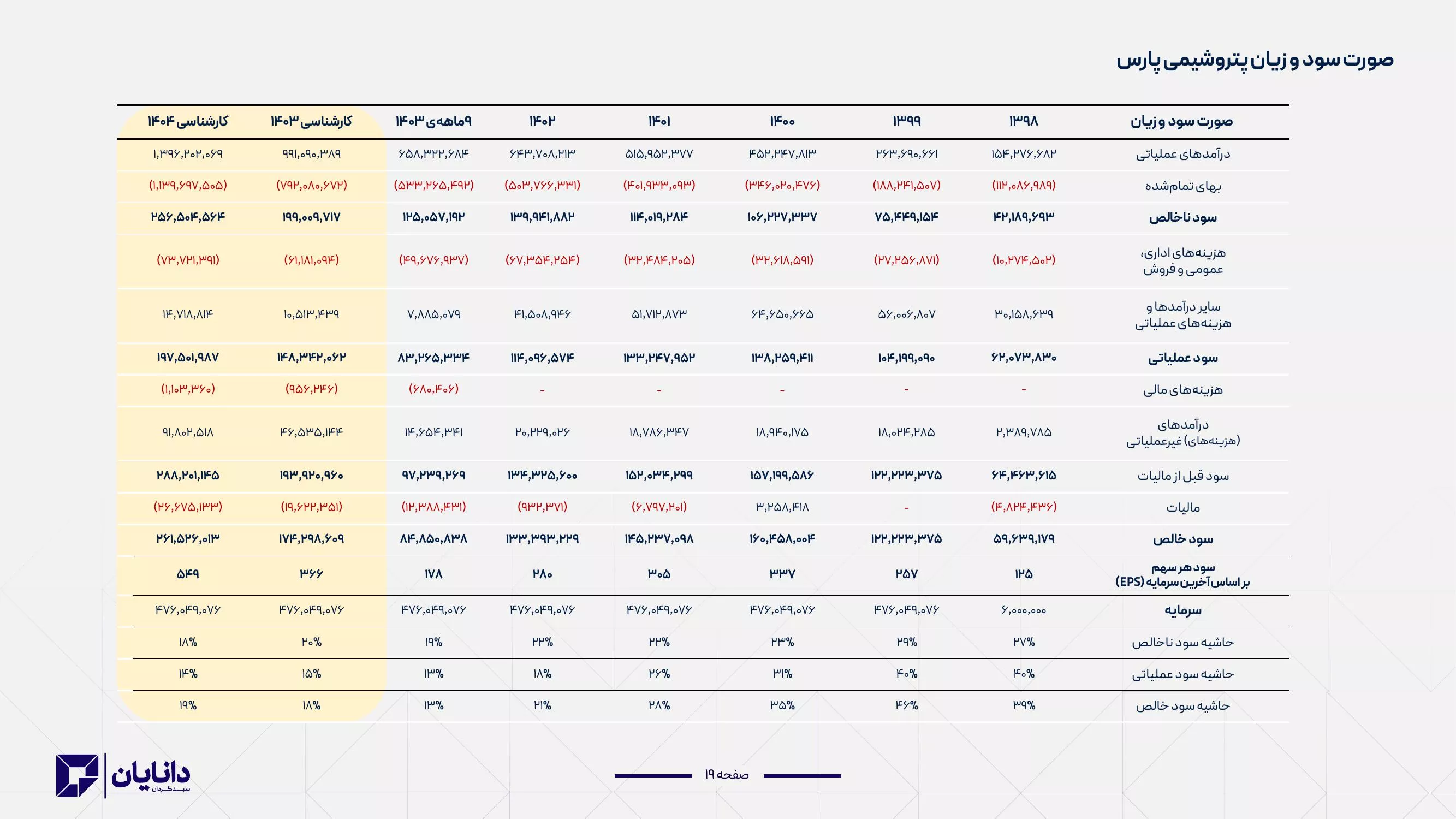Click the row label 'حاشیه سود عملیاتی'
This screenshot has width=1456, height=819.
tap(1183, 674)
